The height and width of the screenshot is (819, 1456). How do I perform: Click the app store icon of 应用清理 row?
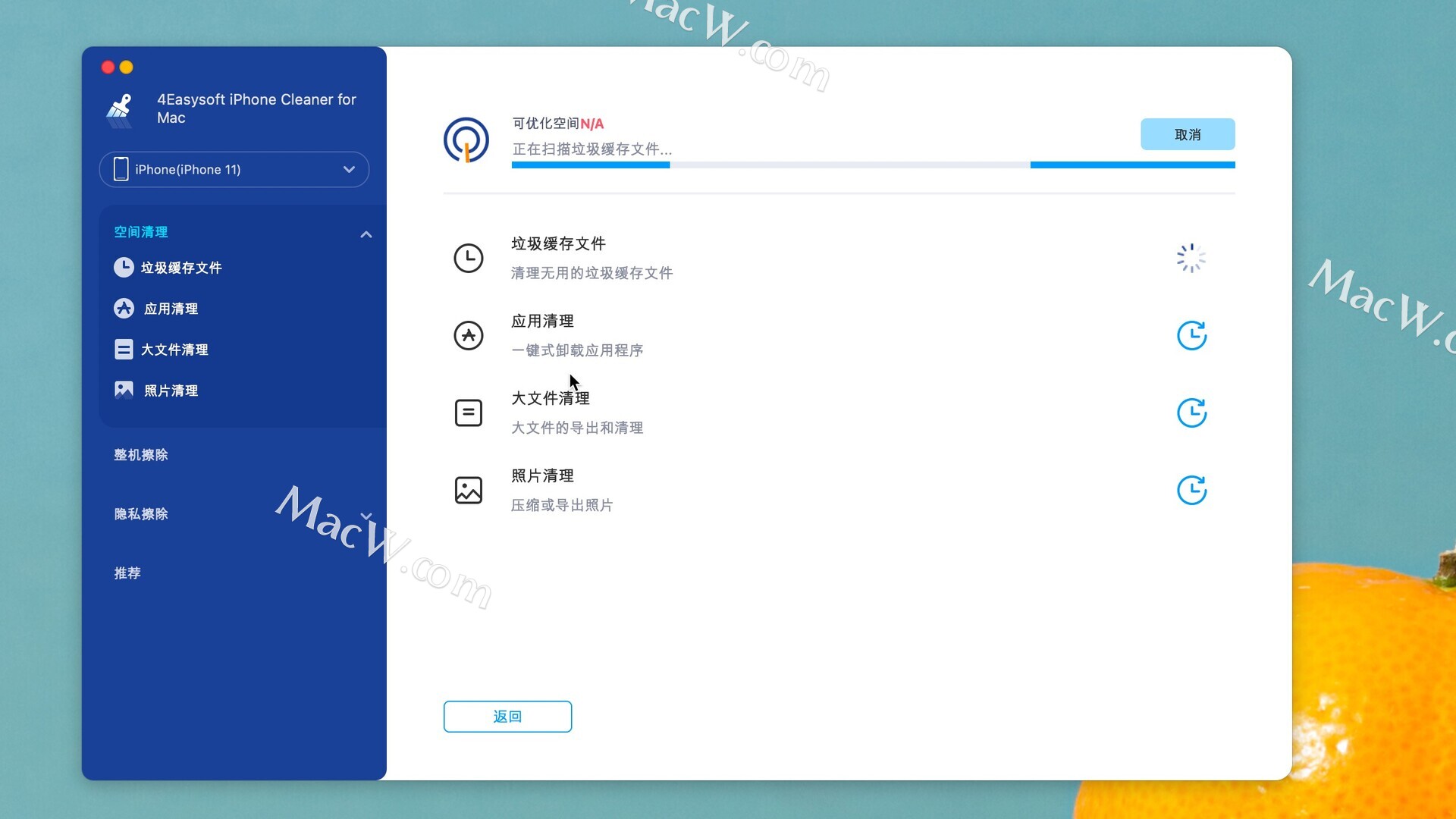coord(469,335)
